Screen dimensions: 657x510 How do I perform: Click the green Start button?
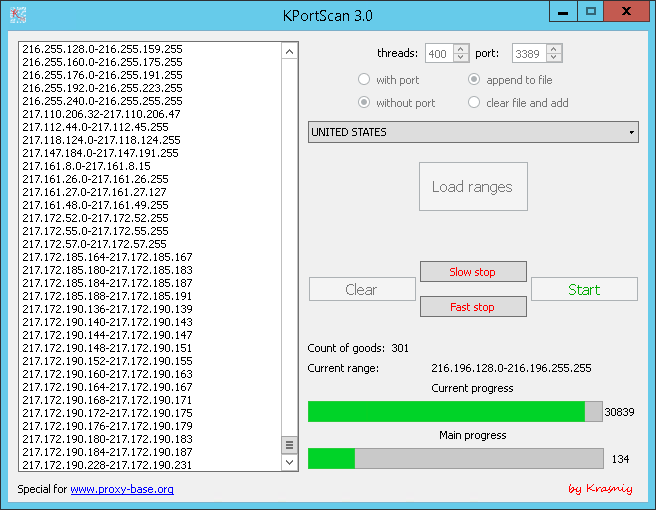click(x=585, y=289)
